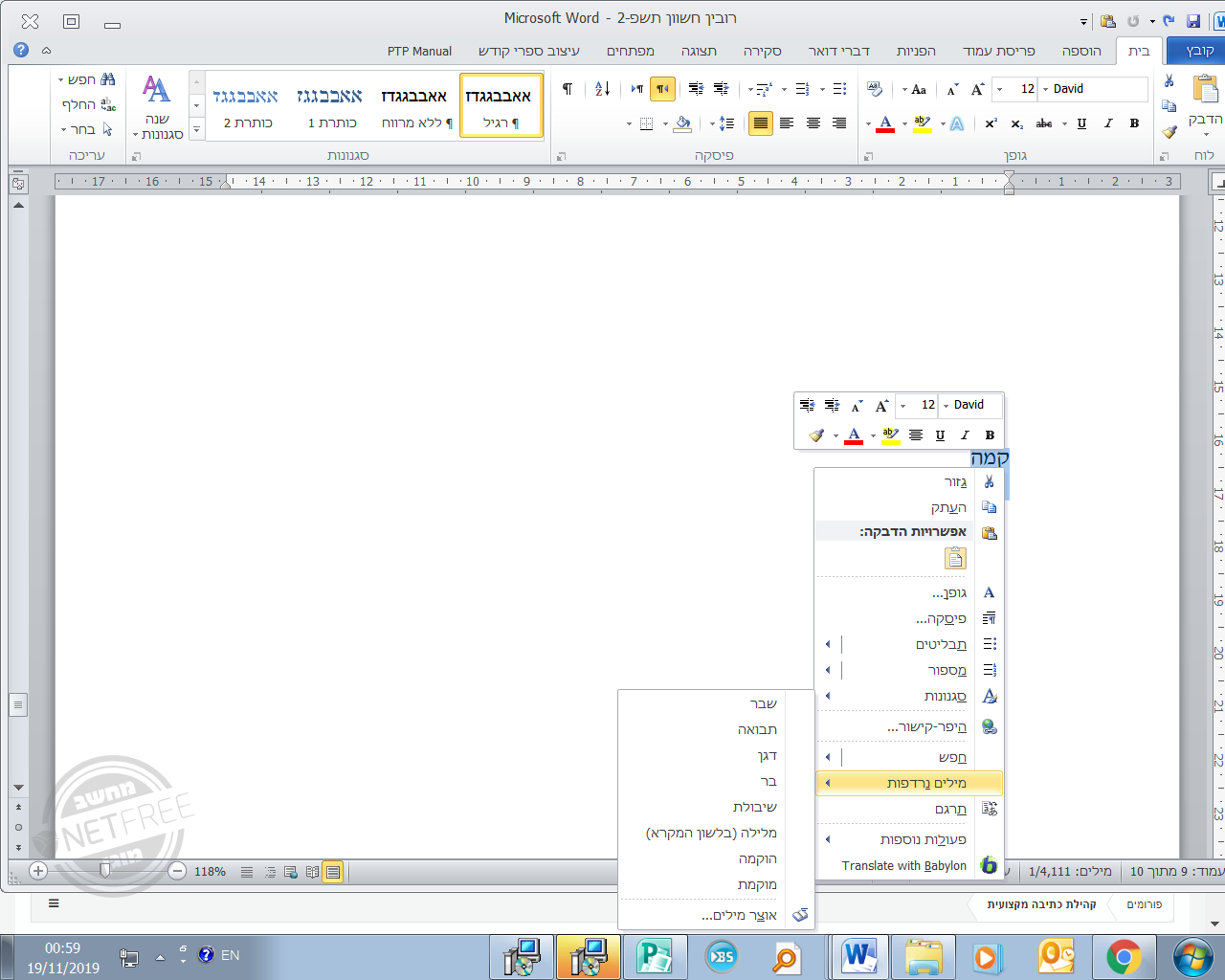Image resolution: width=1225 pixels, height=980 pixels.
Task: Click the center align icon in the mini toolbar
Action: (x=916, y=435)
